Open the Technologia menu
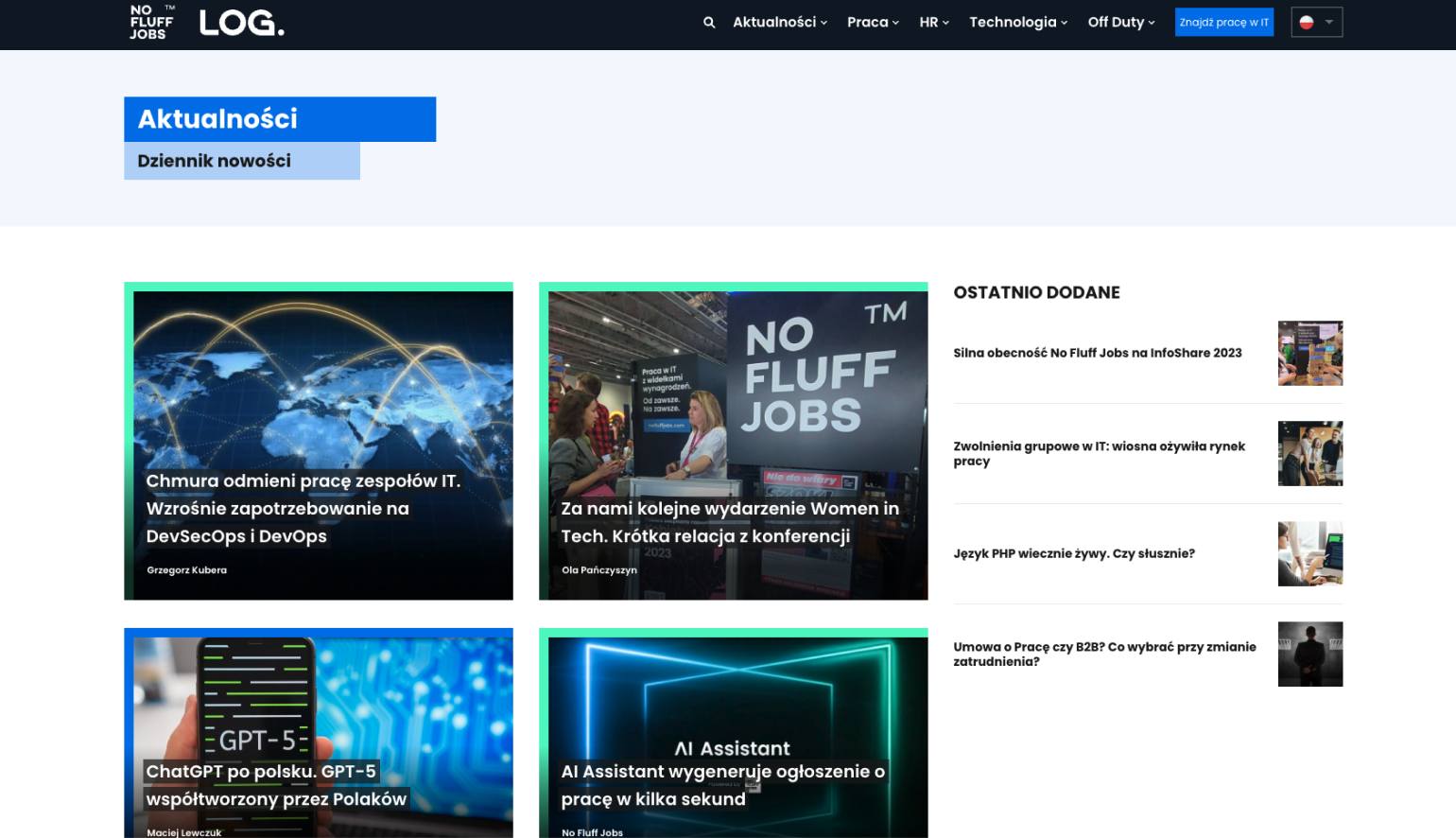Screen dimensions: 1456x838 click(x=1018, y=22)
